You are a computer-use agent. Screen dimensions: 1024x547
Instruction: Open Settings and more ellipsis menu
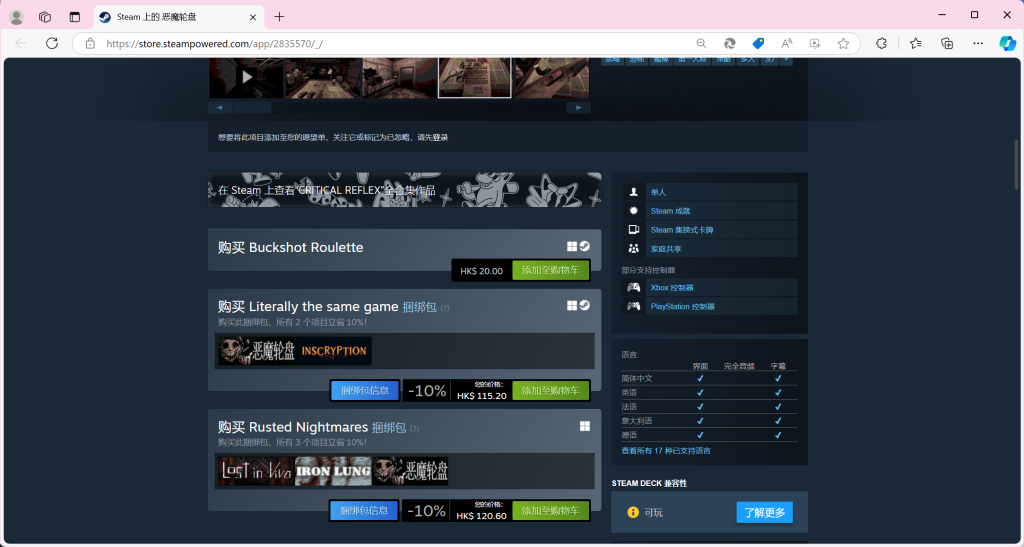(978, 44)
